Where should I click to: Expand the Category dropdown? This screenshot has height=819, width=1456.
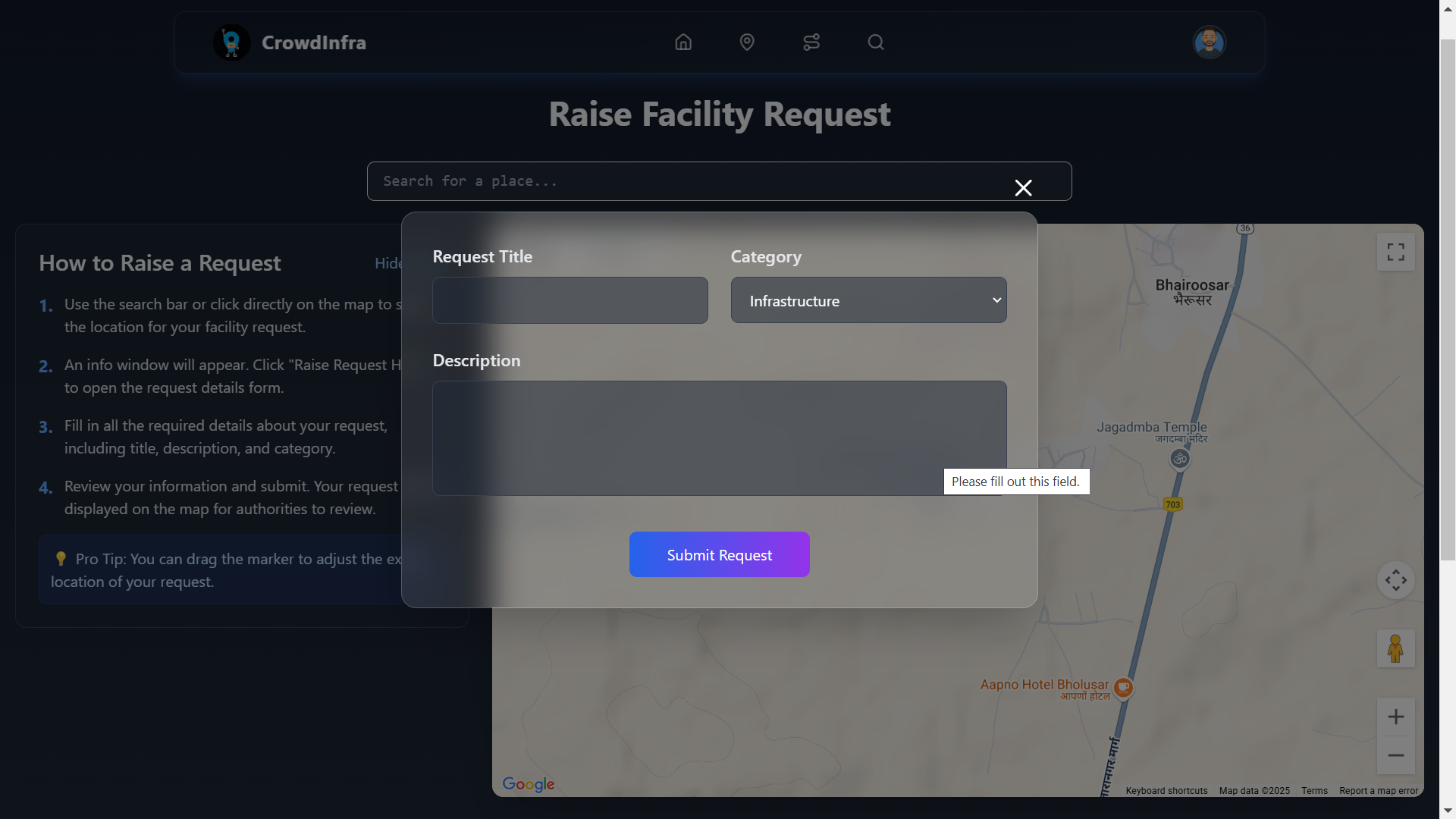(868, 300)
